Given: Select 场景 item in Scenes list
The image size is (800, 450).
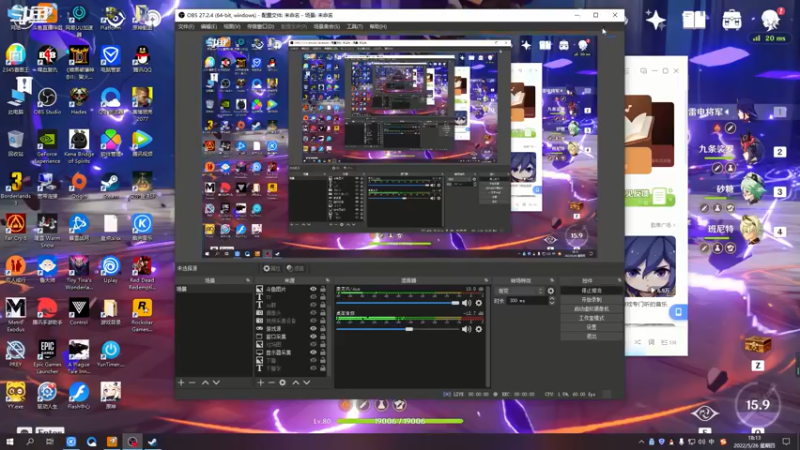Looking at the screenshot, I should (x=213, y=289).
